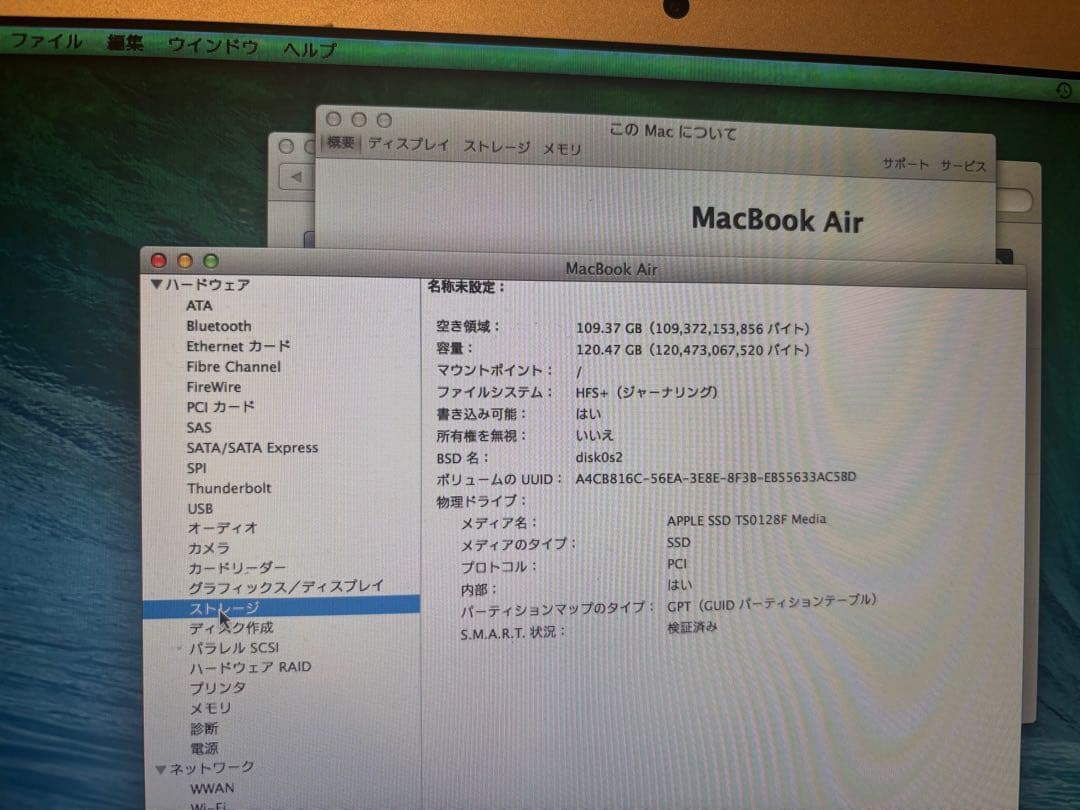The width and height of the screenshot is (1080, 810).
Task: Select 電源 item
Action: pos(205,749)
